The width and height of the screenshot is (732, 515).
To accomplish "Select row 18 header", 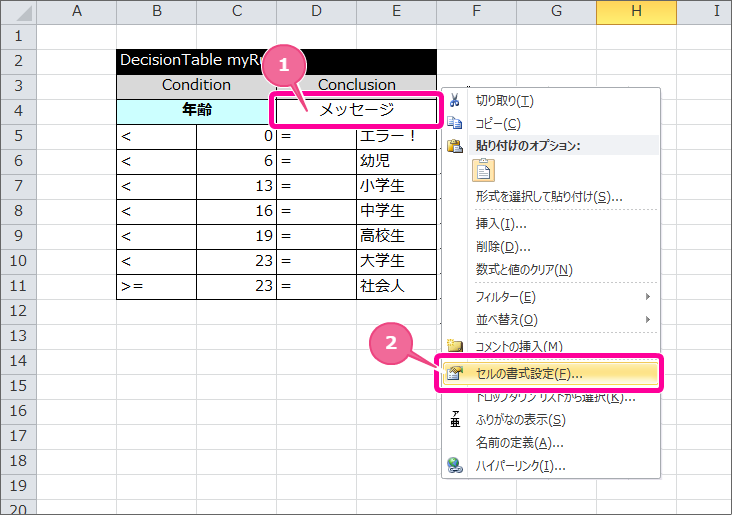I will coord(18,461).
